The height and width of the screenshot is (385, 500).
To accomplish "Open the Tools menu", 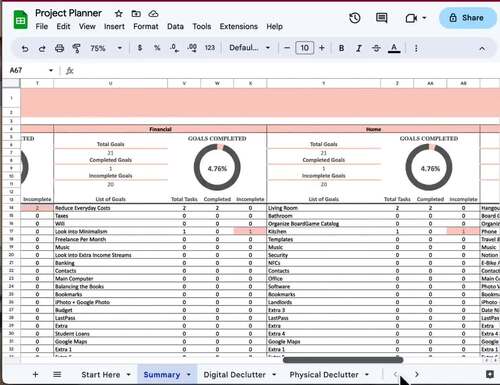I will [x=202, y=26].
